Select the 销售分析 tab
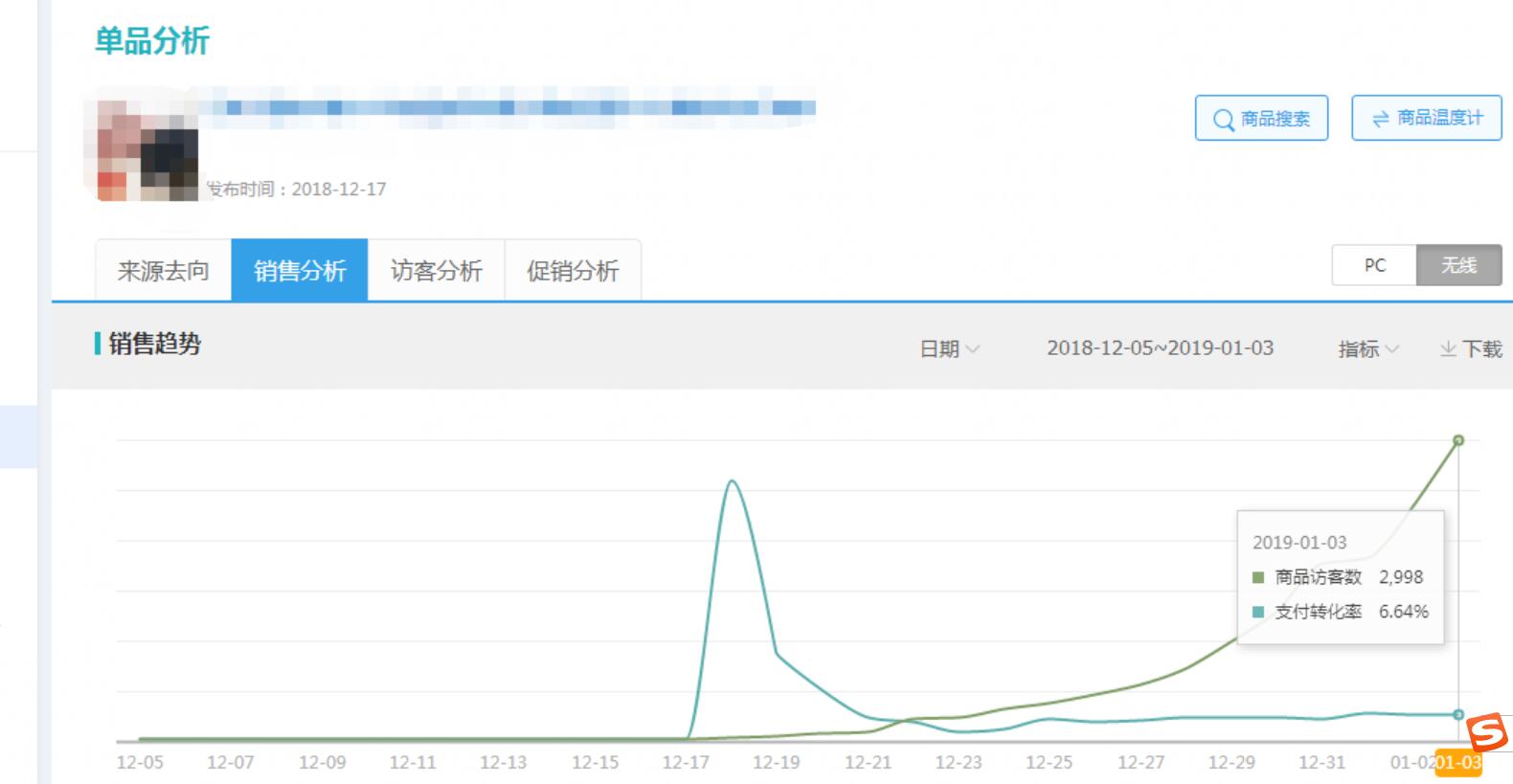Viewport: 1513px width, 784px height. [x=300, y=271]
